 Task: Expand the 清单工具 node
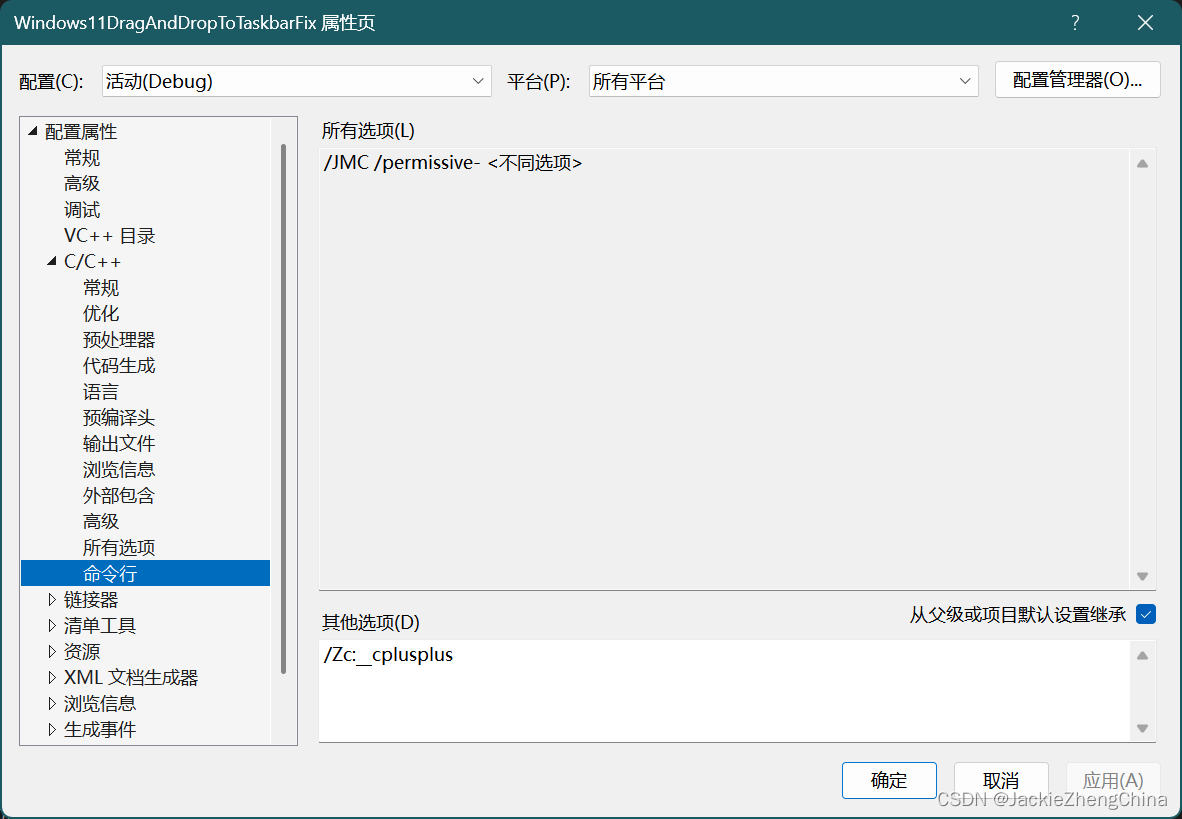[51, 625]
